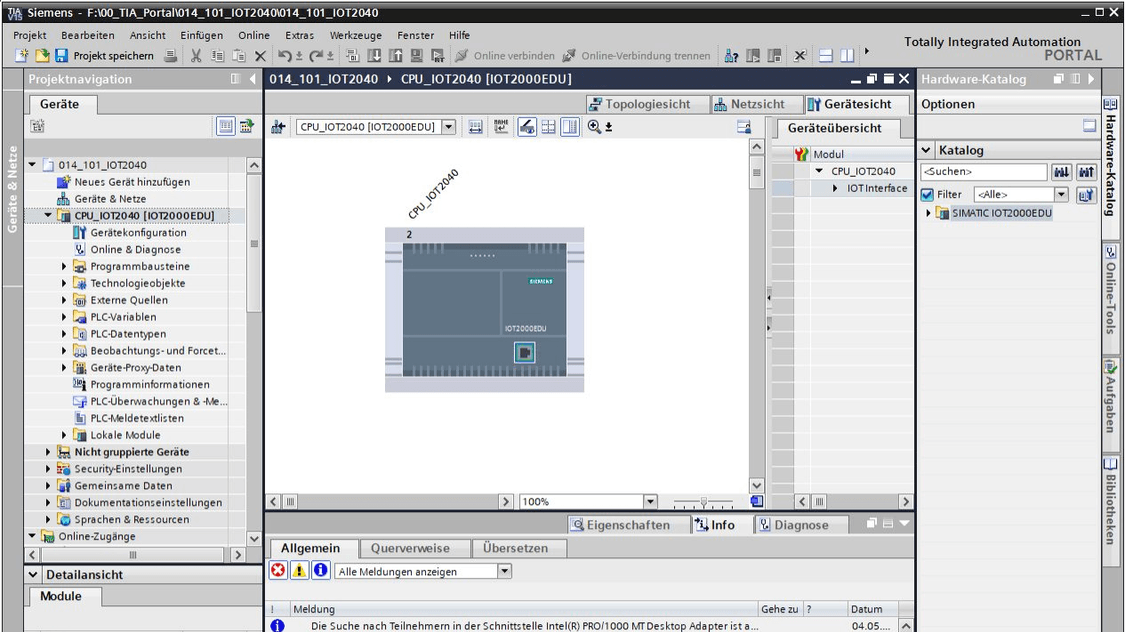Open the zoom percentage dropdown
This screenshot has height=632, width=1125.
pos(650,501)
